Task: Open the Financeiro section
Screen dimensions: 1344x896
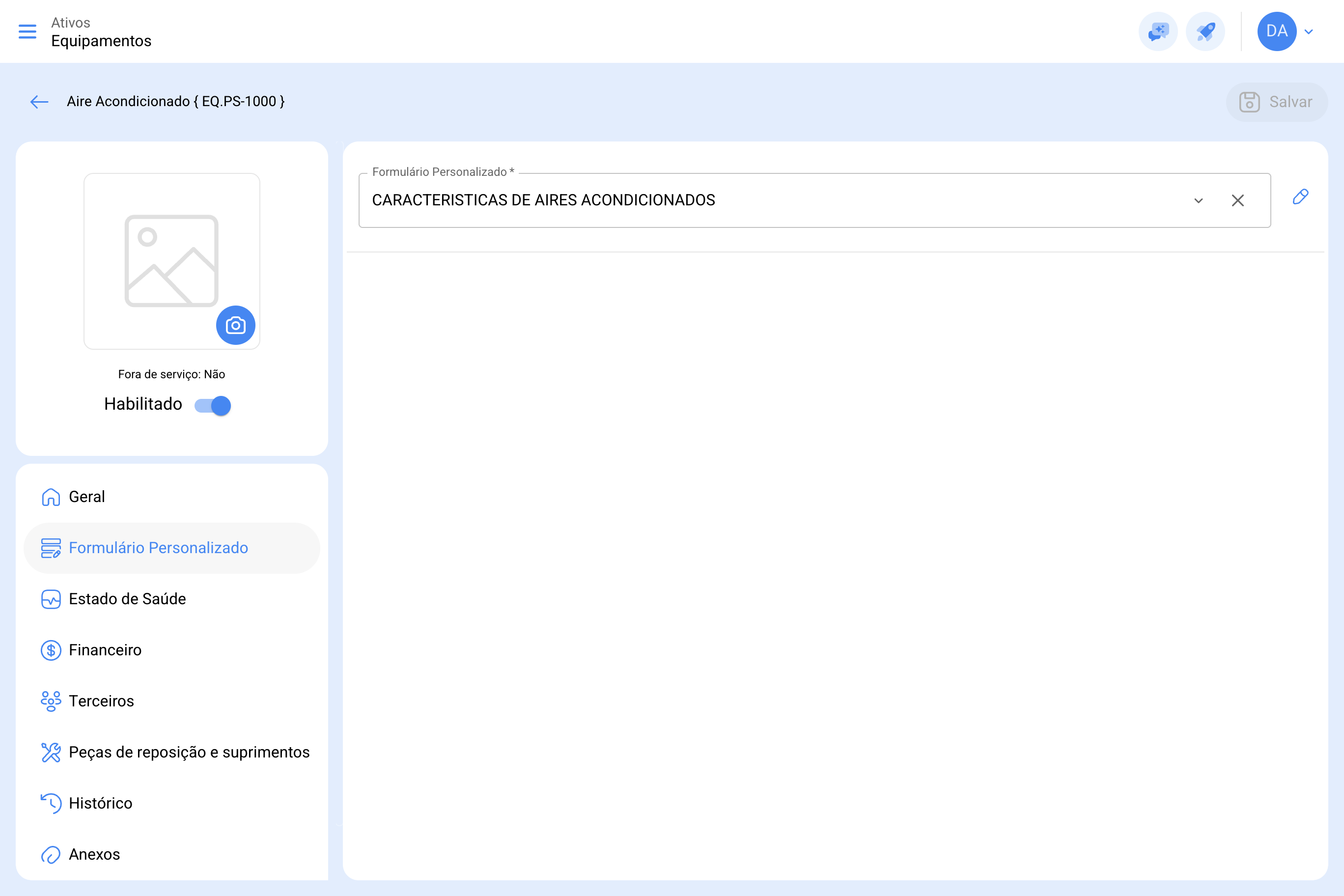Action: pyautogui.click(x=171, y=650)
